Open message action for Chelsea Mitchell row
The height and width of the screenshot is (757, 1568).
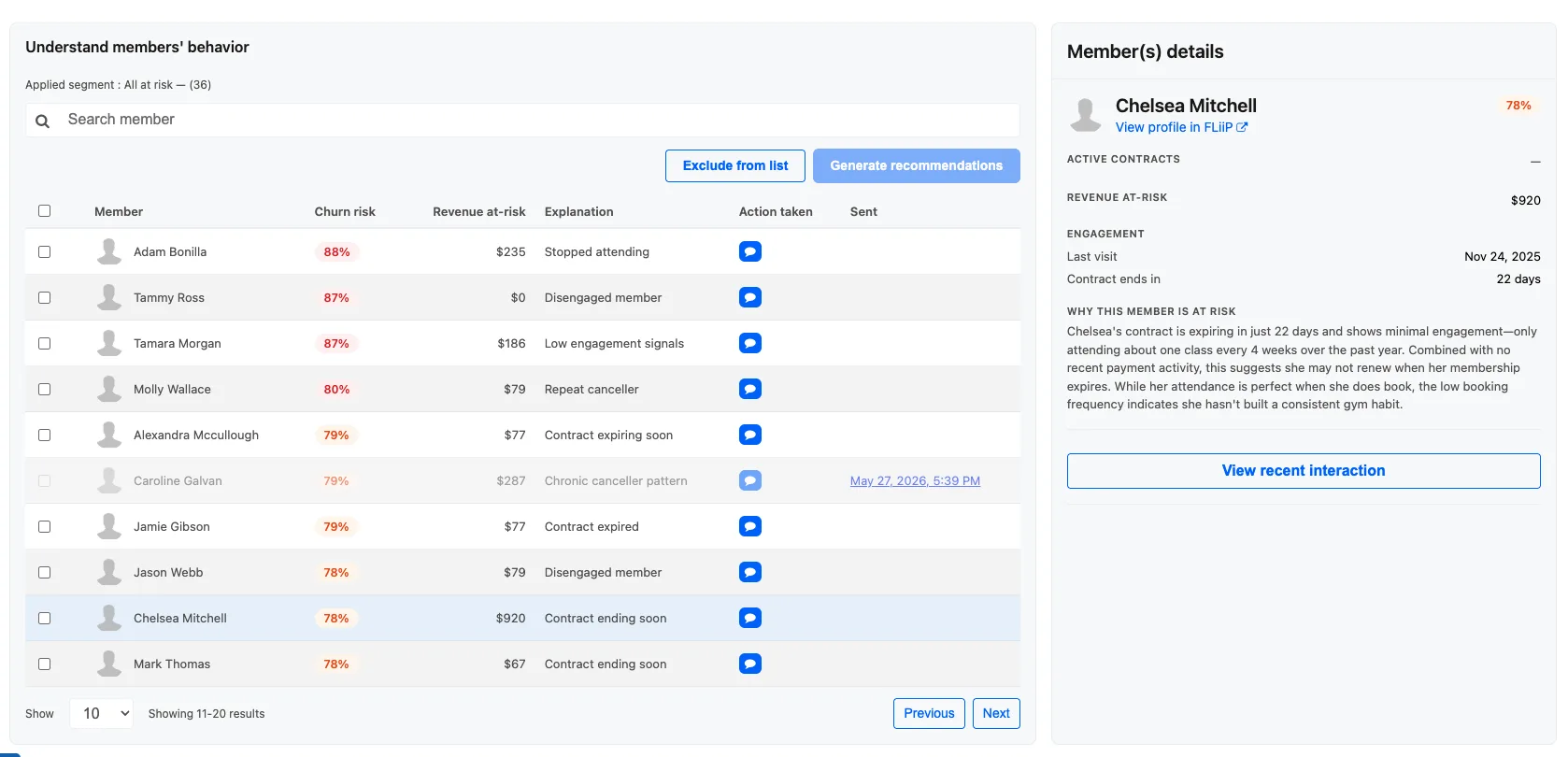749,618
